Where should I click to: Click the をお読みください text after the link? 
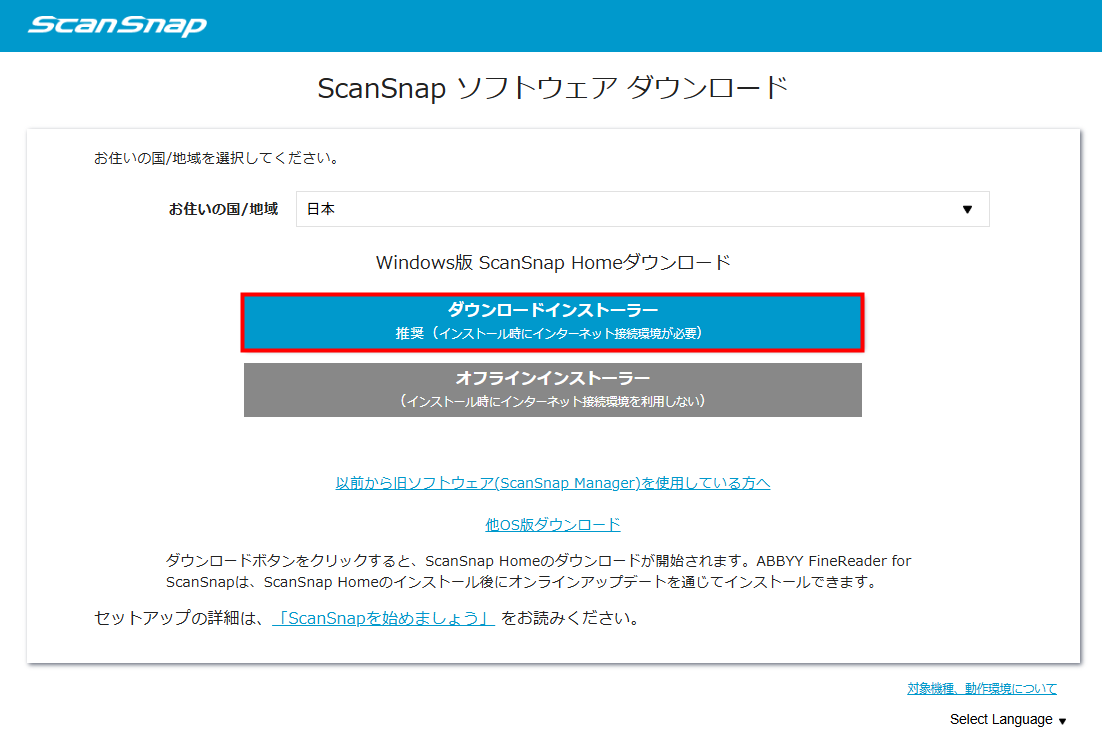coord(570,618)
